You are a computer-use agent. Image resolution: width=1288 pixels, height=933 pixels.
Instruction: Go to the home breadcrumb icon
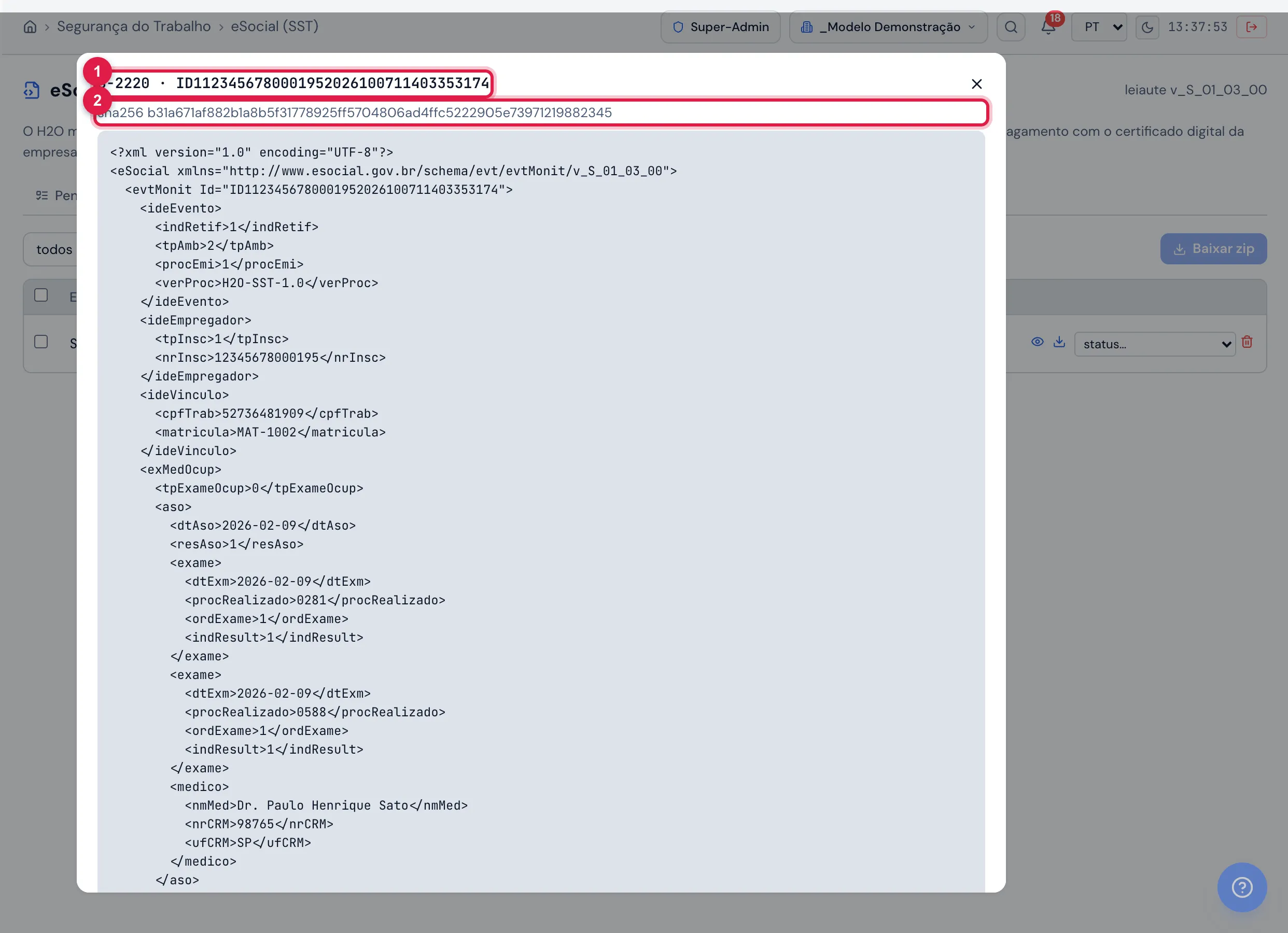point(30,26)
